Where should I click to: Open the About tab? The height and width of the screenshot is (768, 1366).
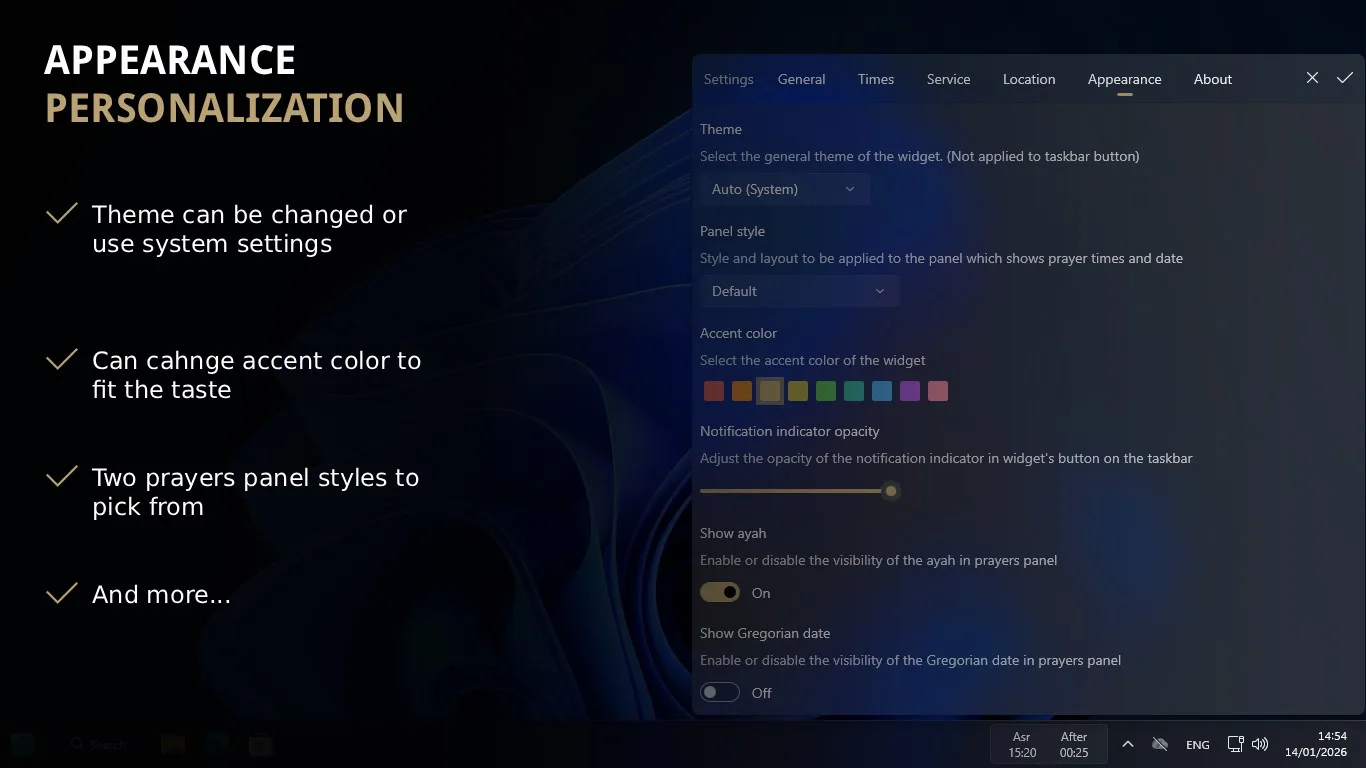coord(1213,79)
